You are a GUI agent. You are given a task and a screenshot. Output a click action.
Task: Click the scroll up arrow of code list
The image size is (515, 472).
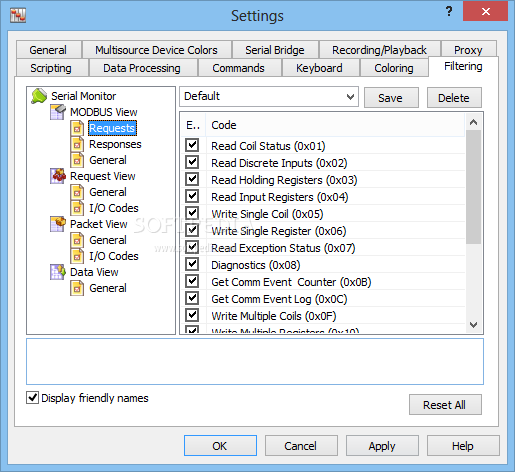[x=473, y=122]
